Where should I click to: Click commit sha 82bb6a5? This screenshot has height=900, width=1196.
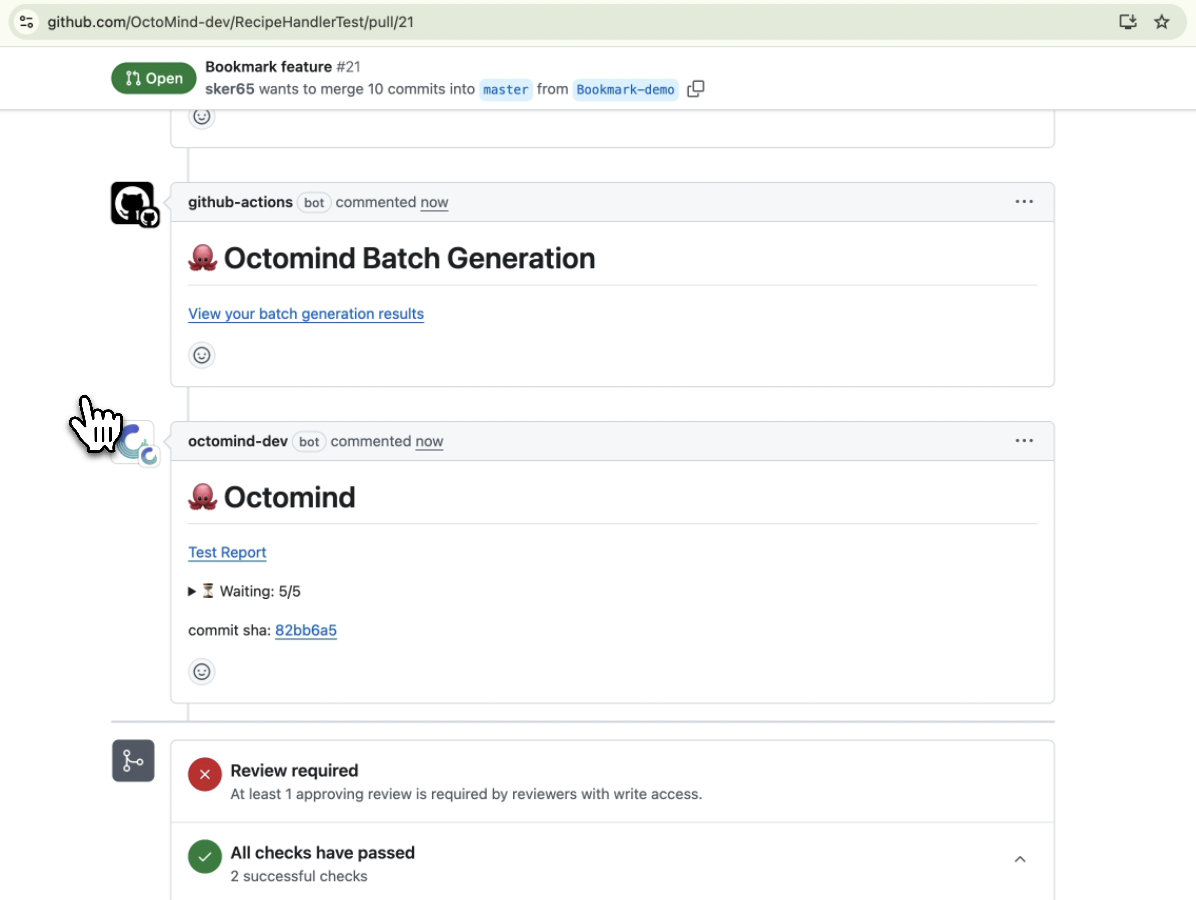point(306,630)
